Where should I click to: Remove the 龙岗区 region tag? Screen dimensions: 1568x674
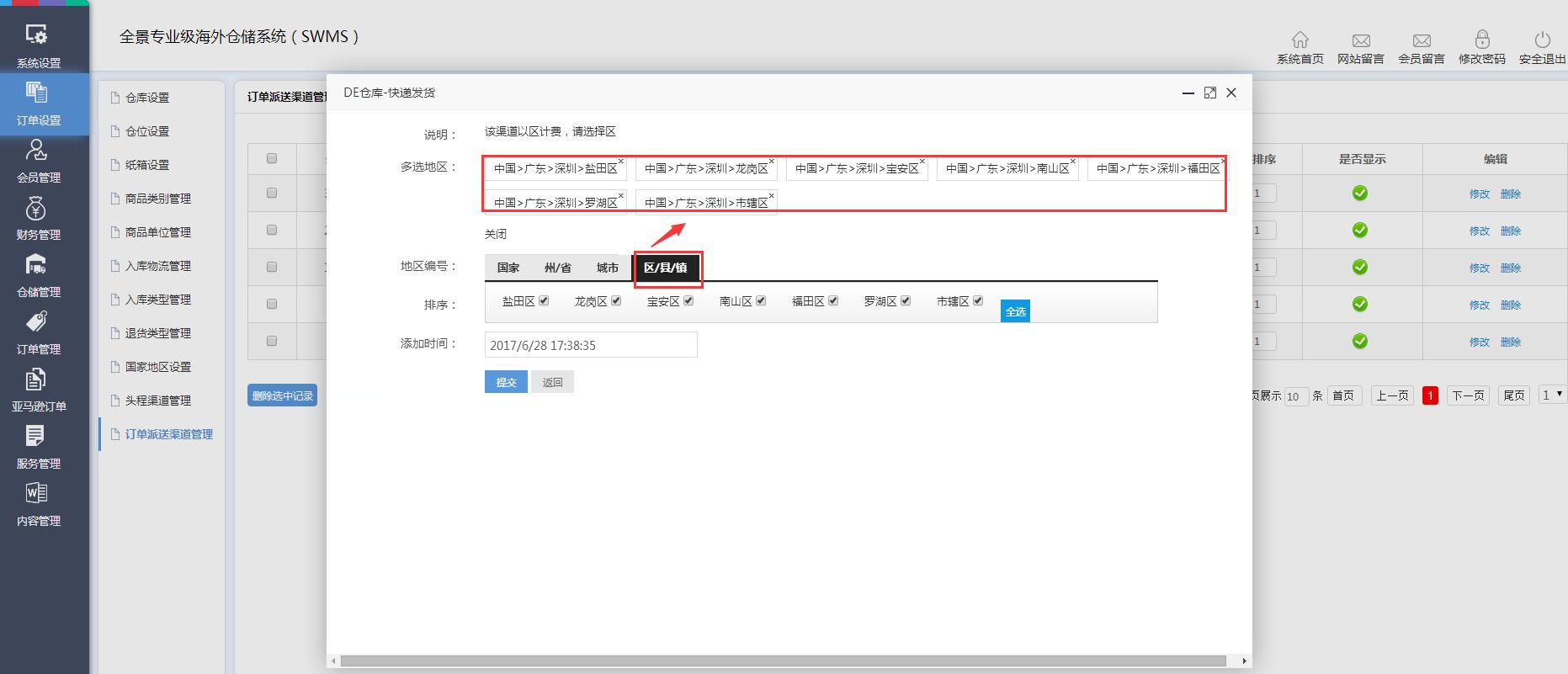772,161
